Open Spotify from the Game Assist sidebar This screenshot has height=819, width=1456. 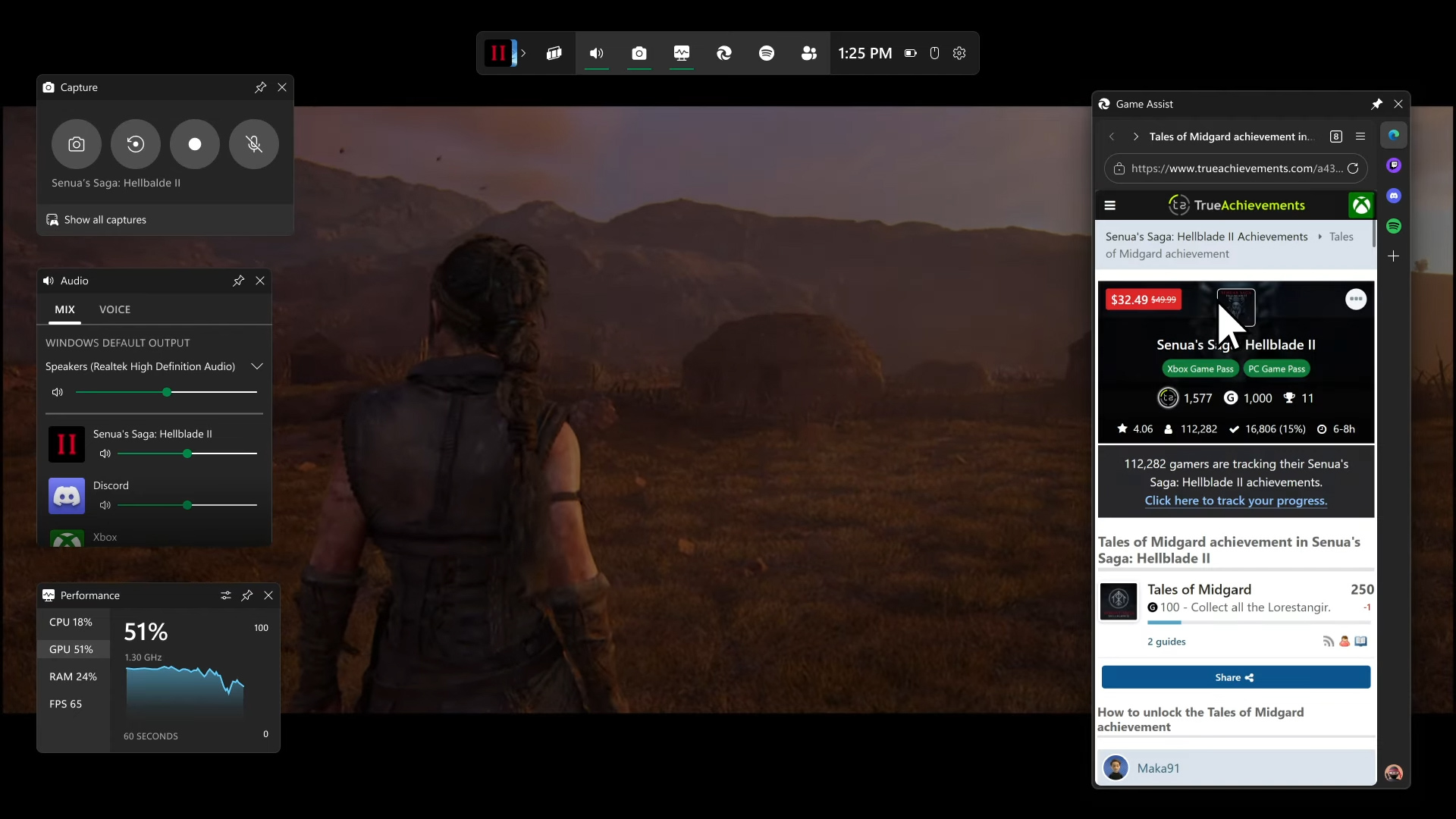pyautogui.click(x=1394, y=226)
